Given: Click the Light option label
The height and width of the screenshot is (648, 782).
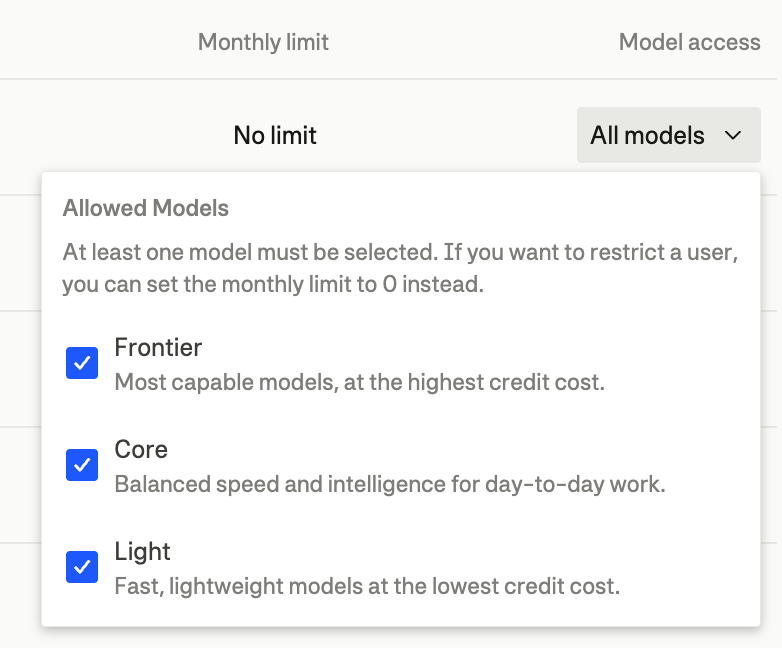Looking at the screenshot, I should coord(143,552).
